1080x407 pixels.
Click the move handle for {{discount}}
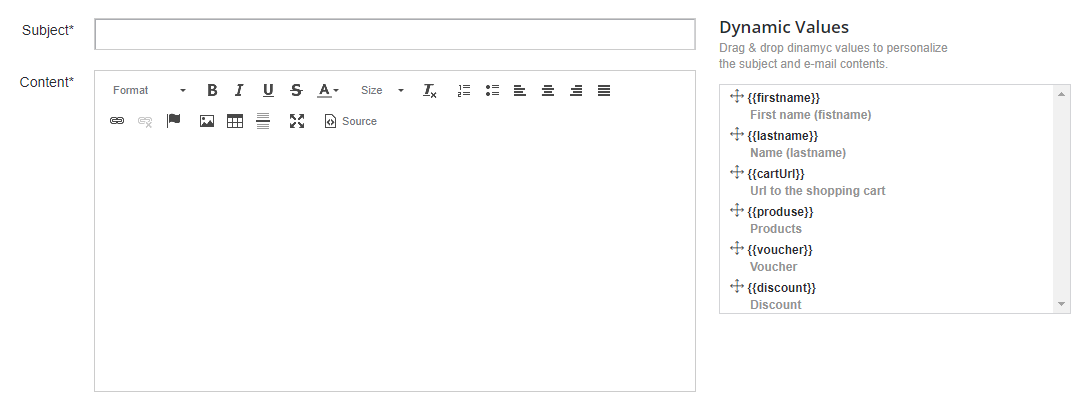[x=737, y=286]
